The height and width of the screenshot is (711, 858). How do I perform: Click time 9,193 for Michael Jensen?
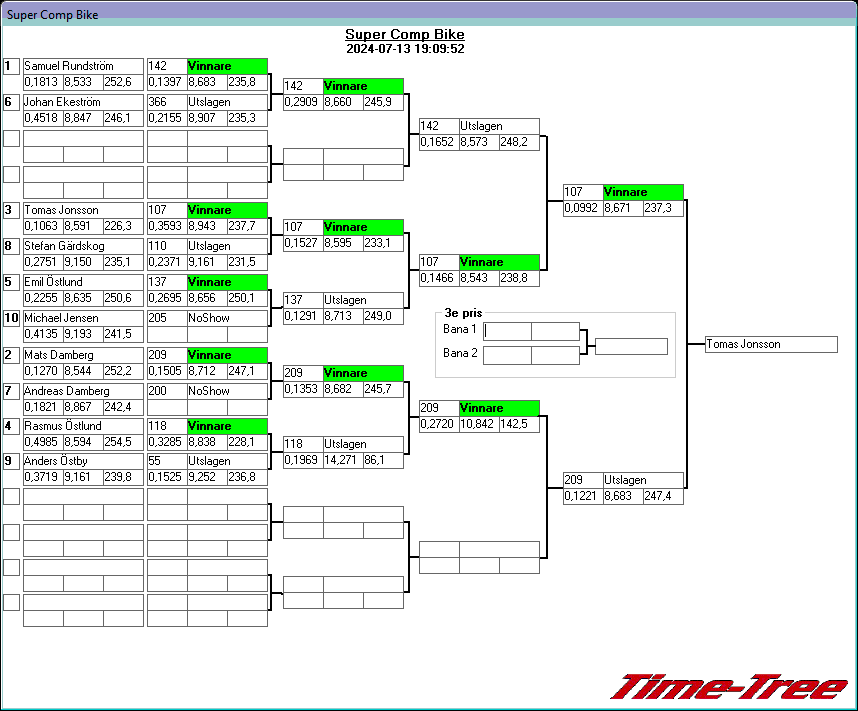83,334
